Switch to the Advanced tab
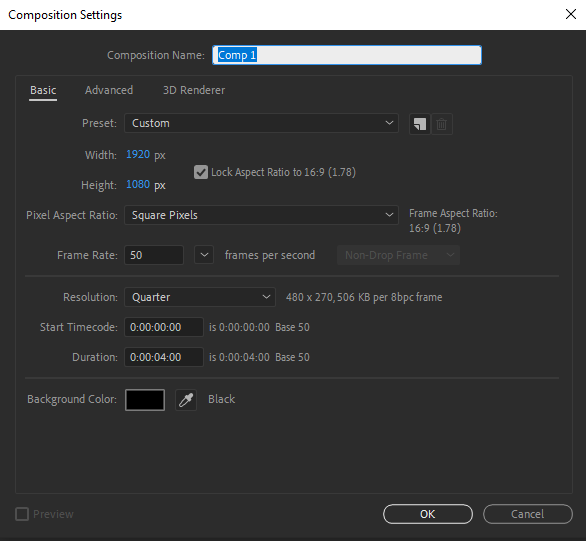586x541 pixels. click(x=109, y=90)
